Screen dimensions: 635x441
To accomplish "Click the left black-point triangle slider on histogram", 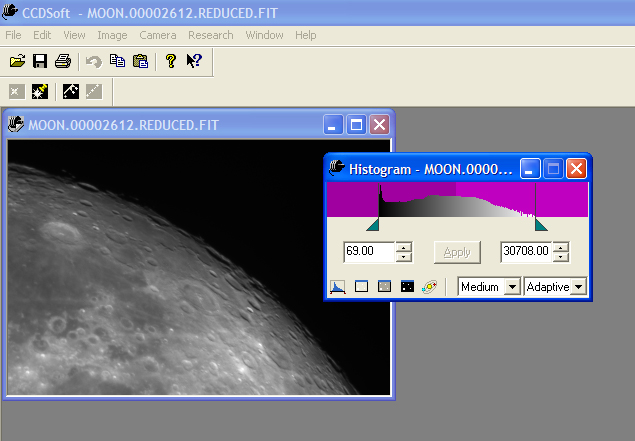I will click(373, 225).
